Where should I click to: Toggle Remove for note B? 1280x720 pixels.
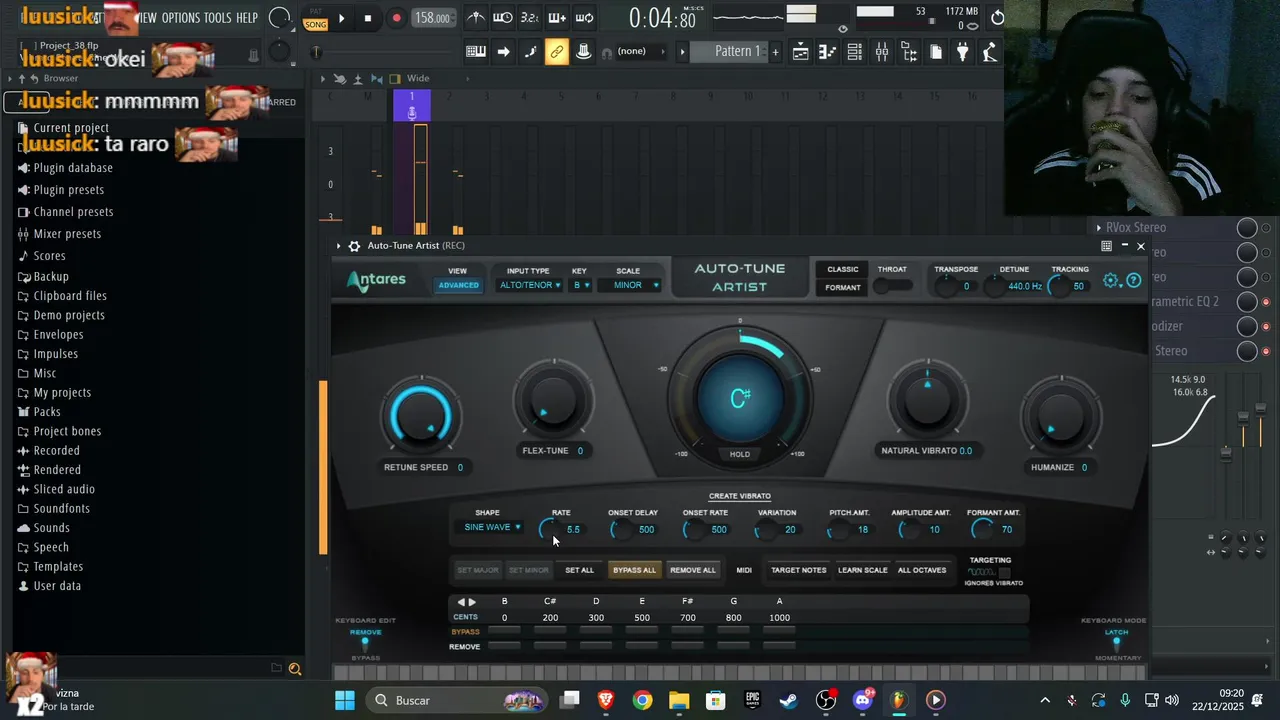pyautogui.click(x=504, y=647)
